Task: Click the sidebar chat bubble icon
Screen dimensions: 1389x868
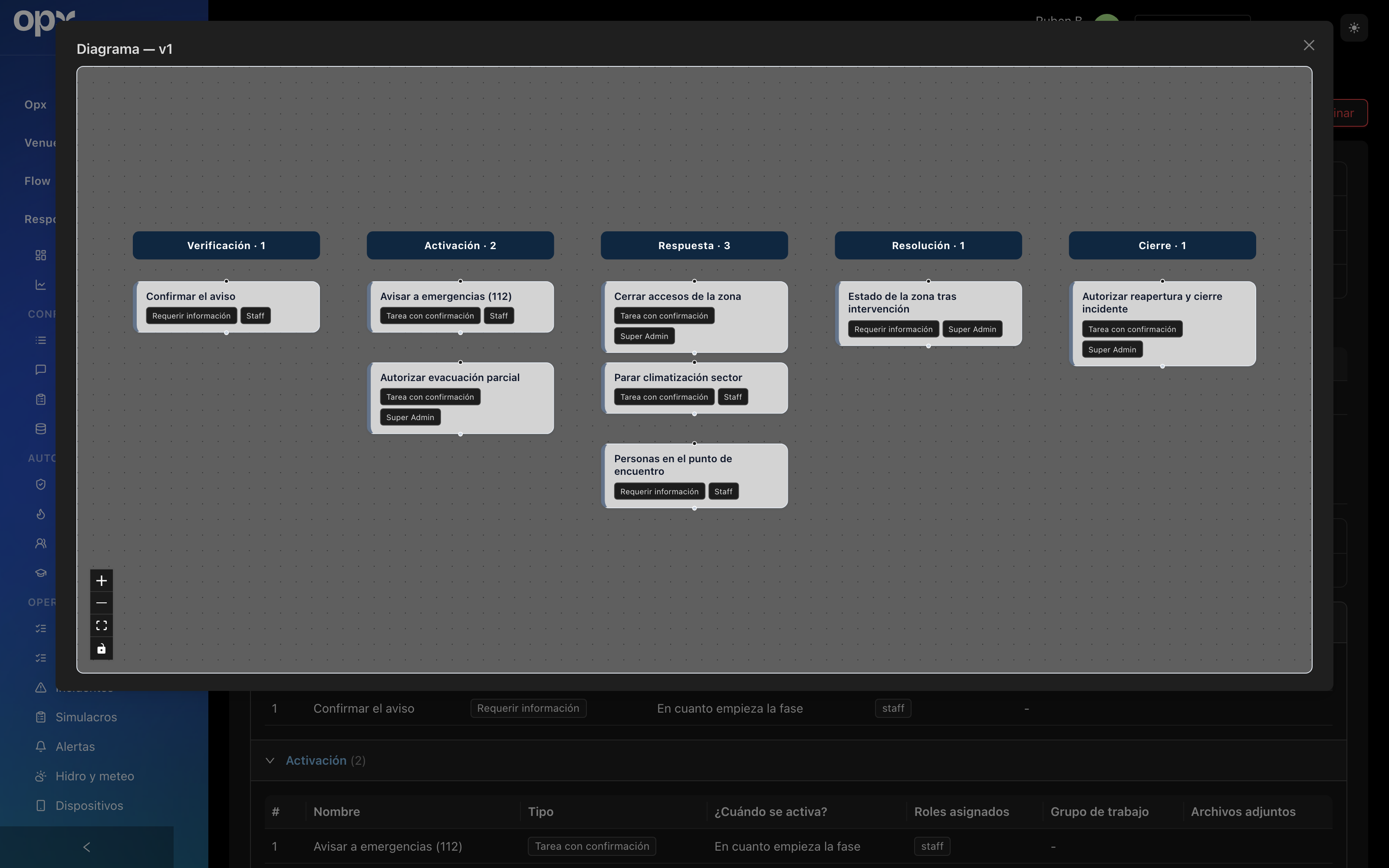Action: click(41, 370)
